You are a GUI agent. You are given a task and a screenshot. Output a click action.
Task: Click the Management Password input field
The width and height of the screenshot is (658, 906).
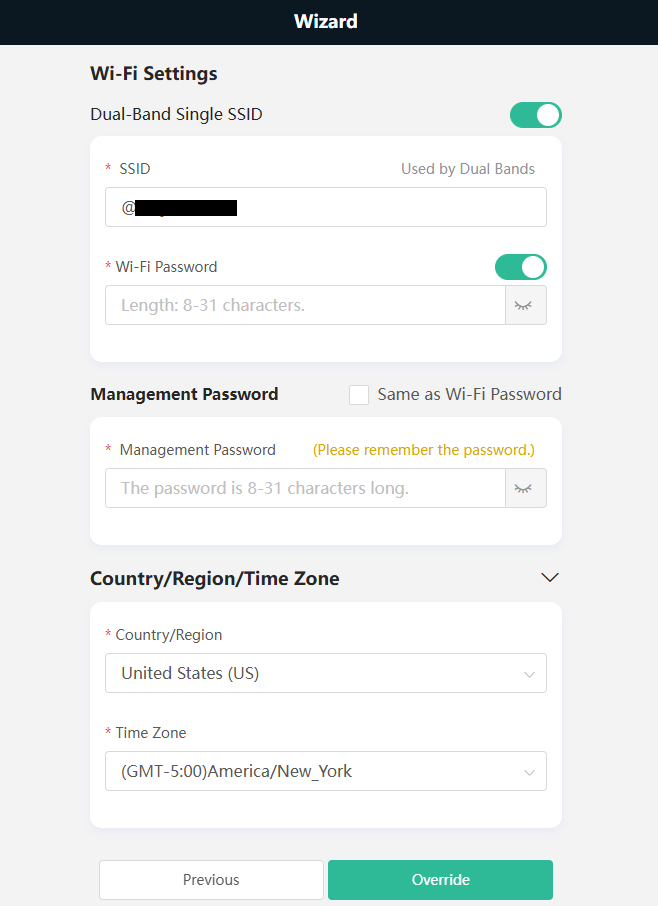(305, 488)
